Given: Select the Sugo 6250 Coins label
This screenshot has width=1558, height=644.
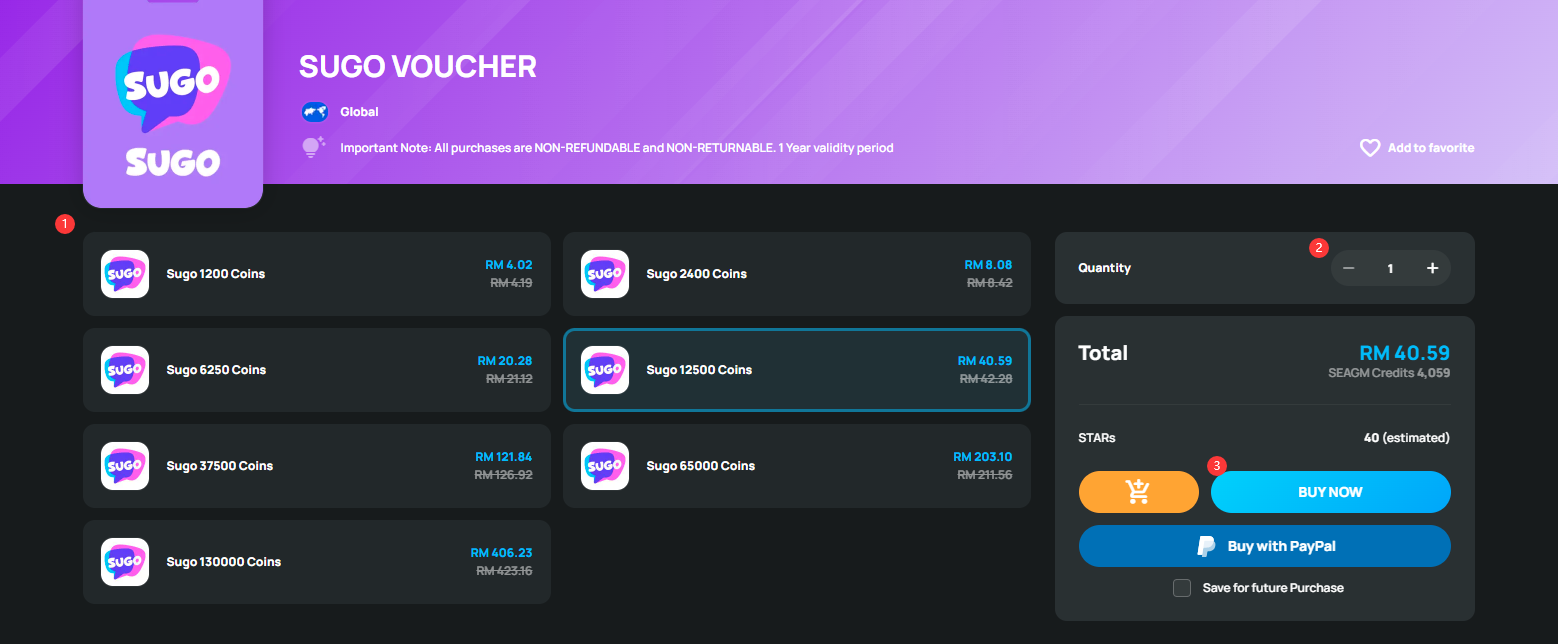Looking at the screenshot, I should tap(216, 370).
